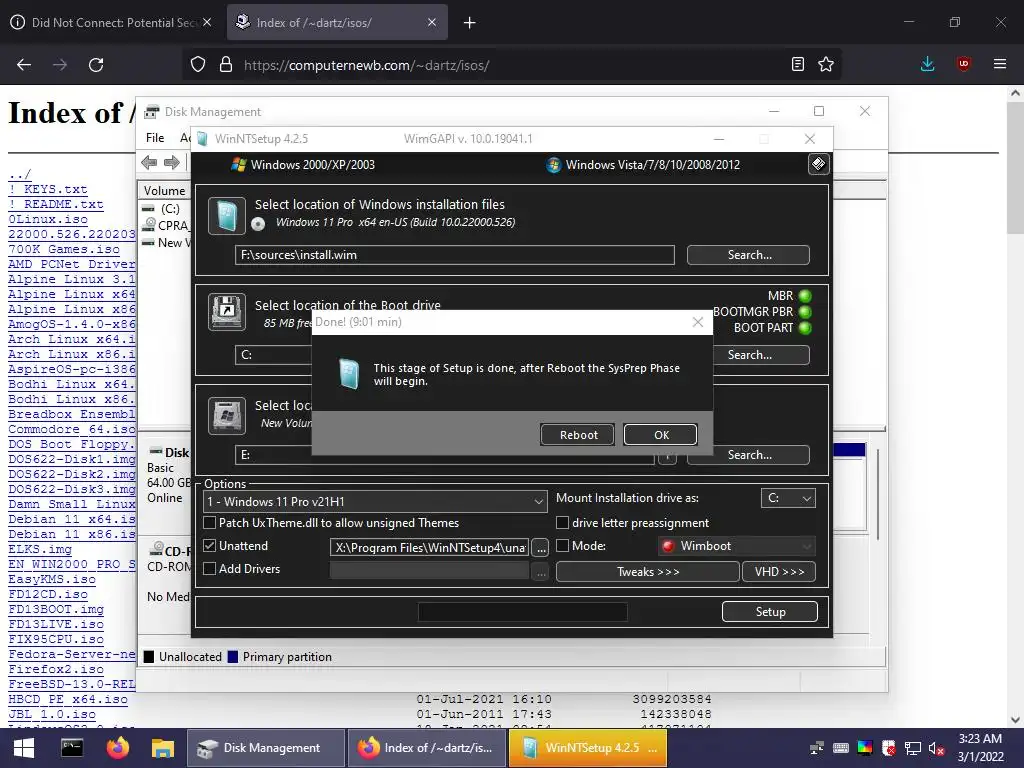This screenshot has width=1024, height=768.
Task: Click the Setup button in WinNTSetup
Action: (x=770, y=612)
